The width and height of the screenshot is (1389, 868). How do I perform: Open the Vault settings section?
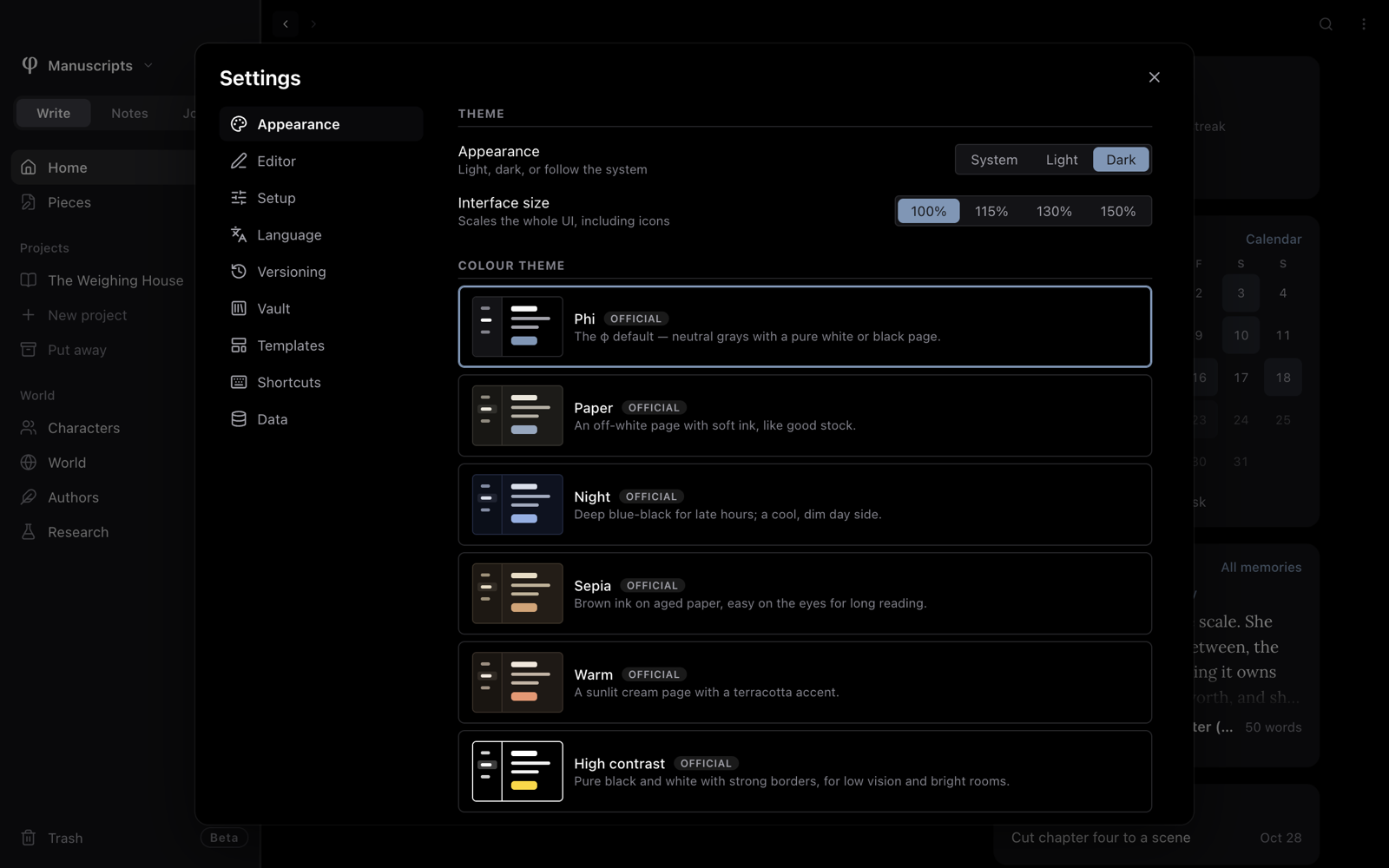tap(321, 309)
